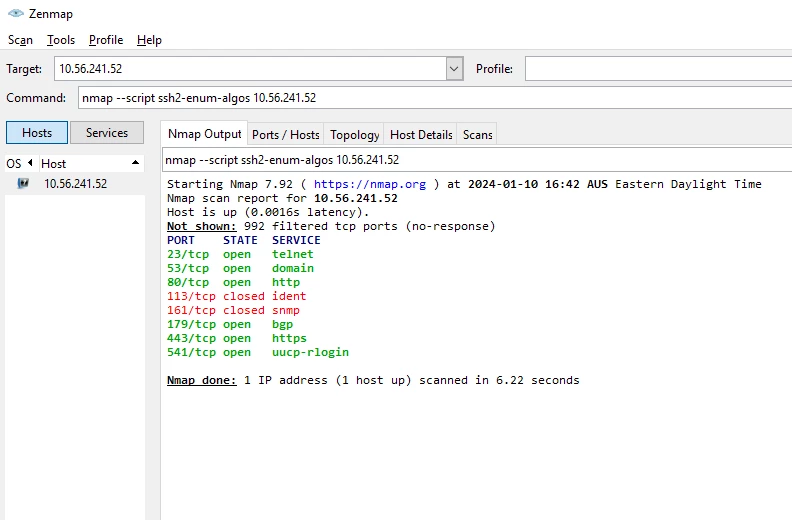Viewport: 792px width, 520px height.
Task: Open the Help menu
Action: coord(149,40)
